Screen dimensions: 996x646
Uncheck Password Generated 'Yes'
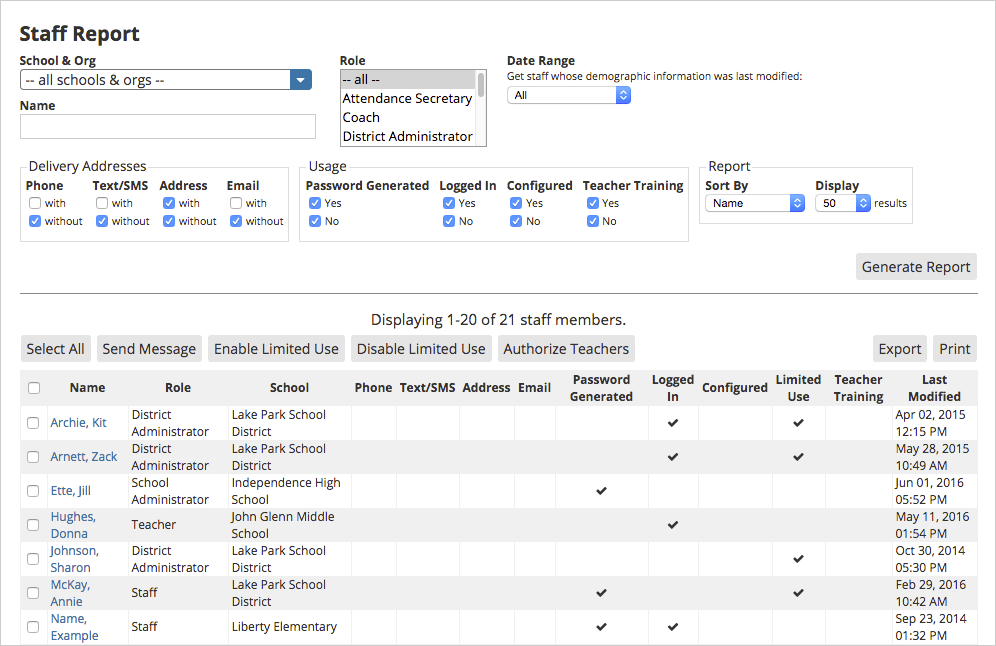pos(313,203)
